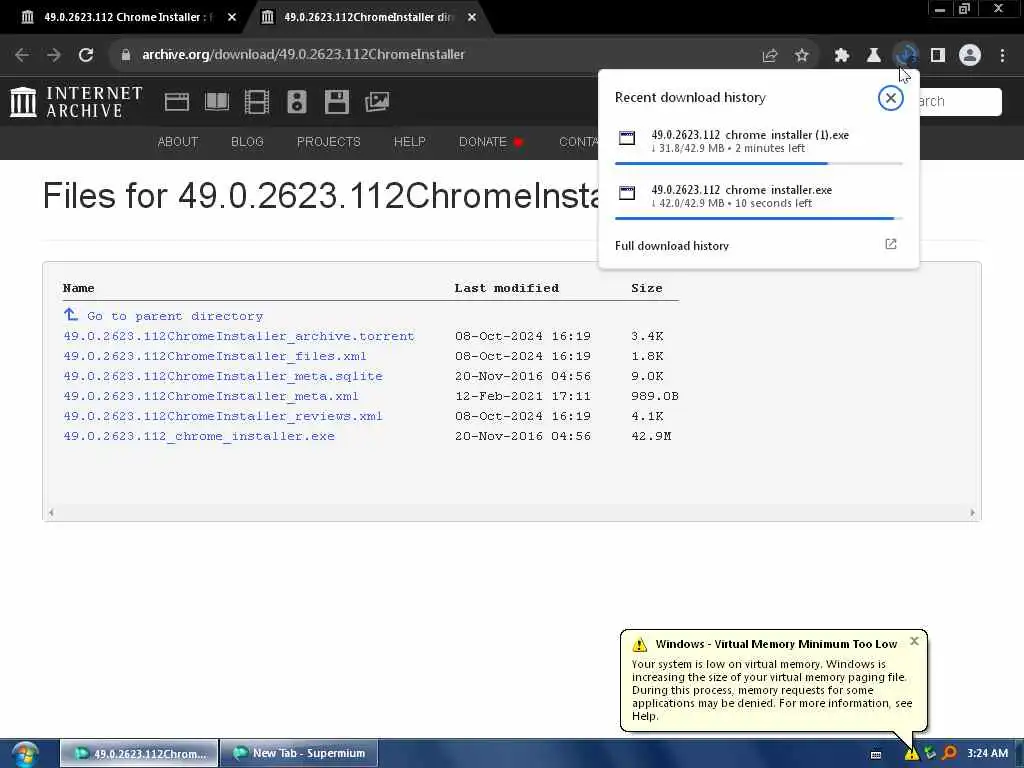This screenshot has width=1024, height=768.
Task: Dismiss the Virtual Memory warning balloon
Action: [914, 641]
